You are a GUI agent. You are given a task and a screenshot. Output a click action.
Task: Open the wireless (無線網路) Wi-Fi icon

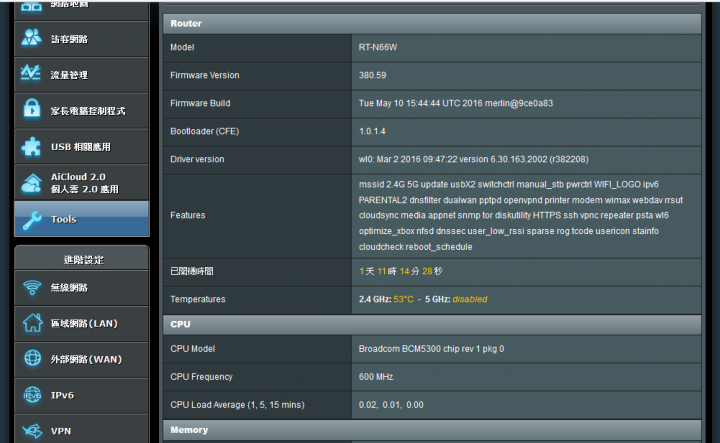(x=32, y=288)
